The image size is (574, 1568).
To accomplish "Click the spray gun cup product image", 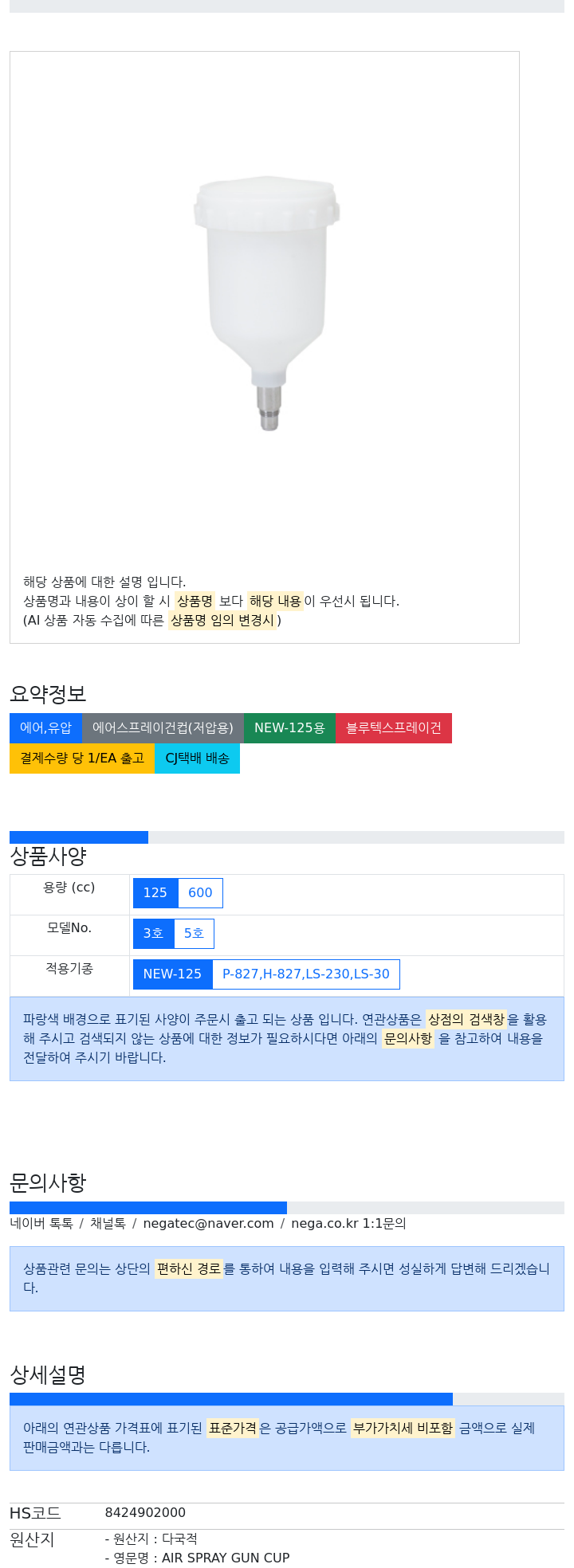I will click(266, 304).
